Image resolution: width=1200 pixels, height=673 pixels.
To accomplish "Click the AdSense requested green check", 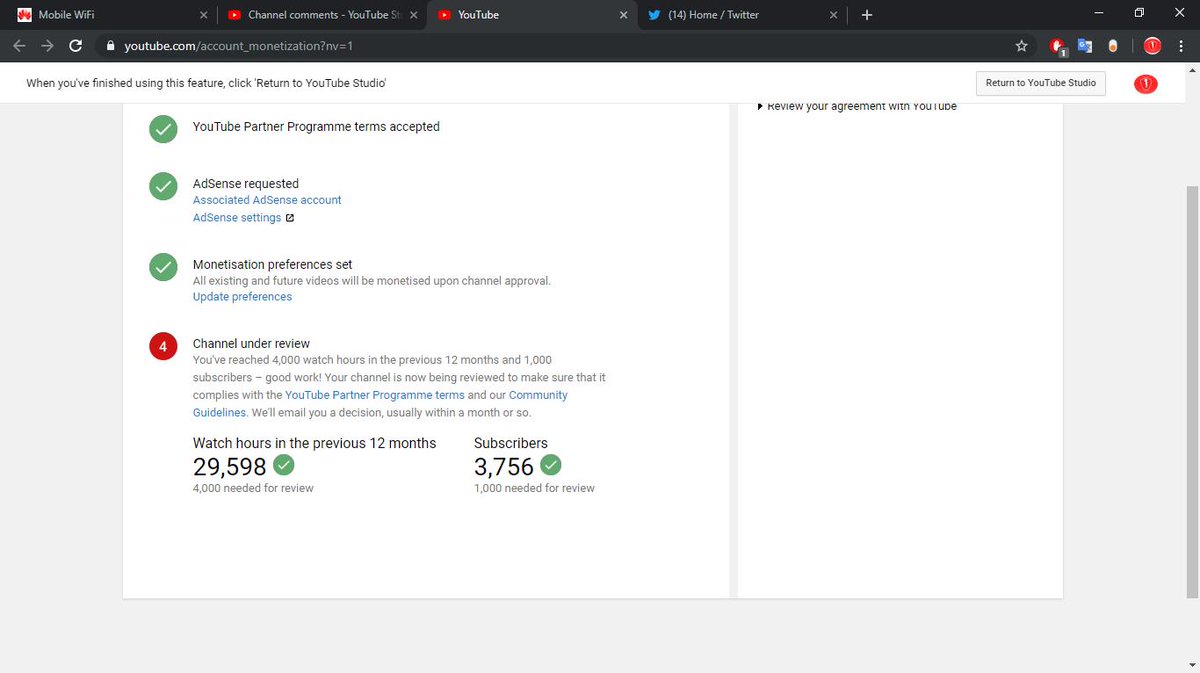I will (163, 186).
